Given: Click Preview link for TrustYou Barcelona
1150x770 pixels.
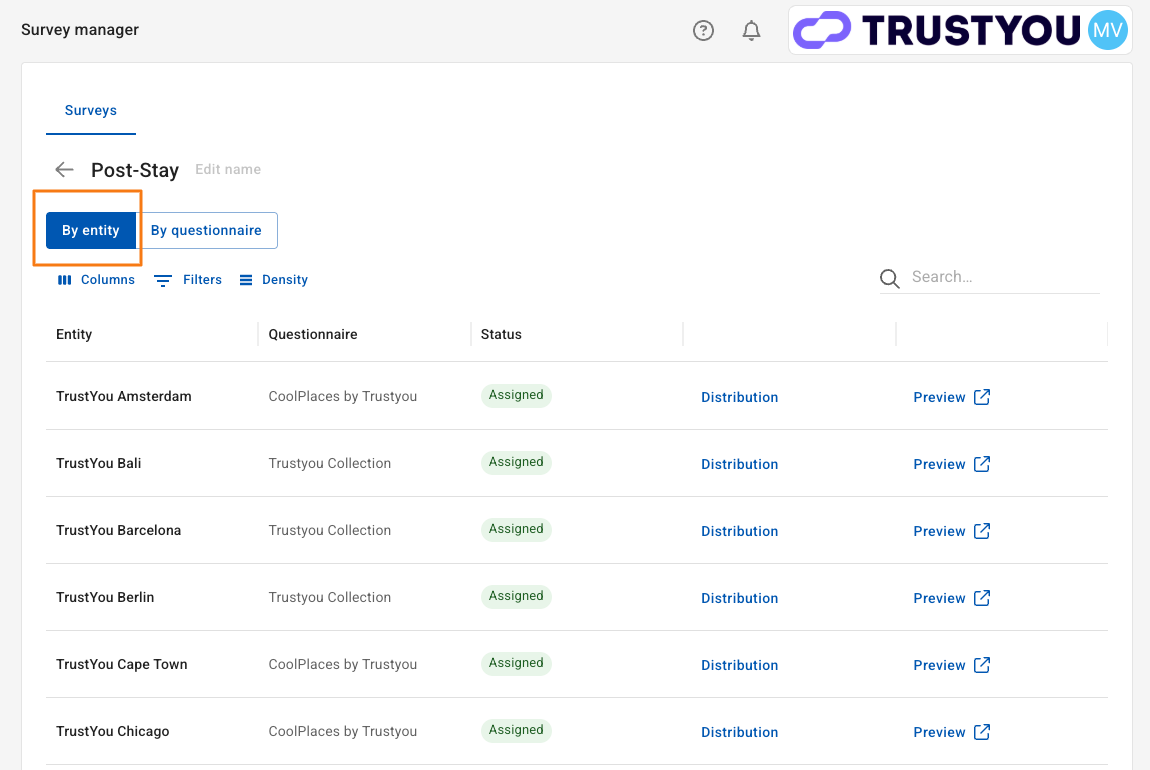Looking at the screenshot, I should coord(939,531).
